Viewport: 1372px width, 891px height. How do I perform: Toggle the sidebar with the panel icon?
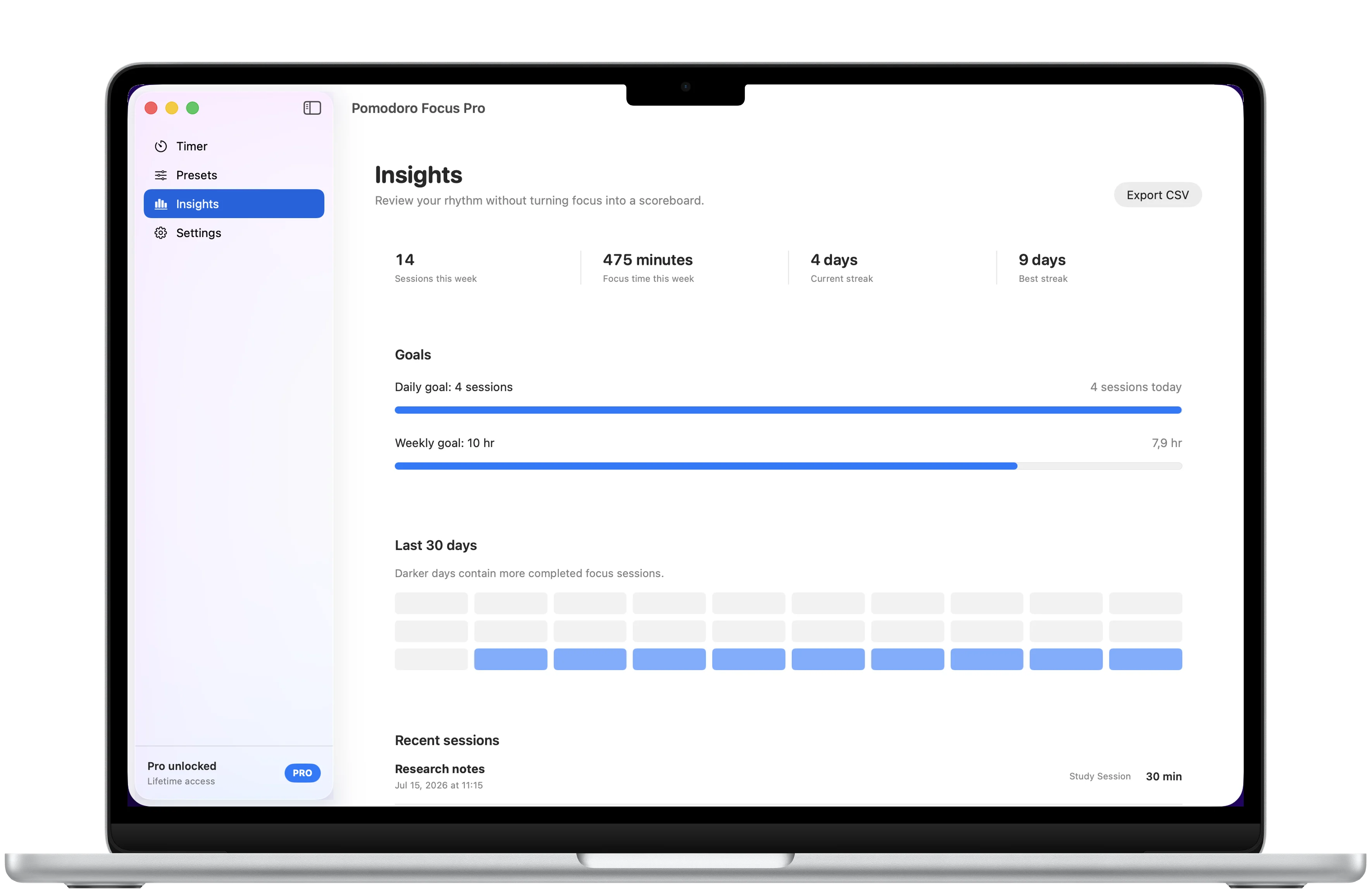pyautogui.click(x=312, y=108)
